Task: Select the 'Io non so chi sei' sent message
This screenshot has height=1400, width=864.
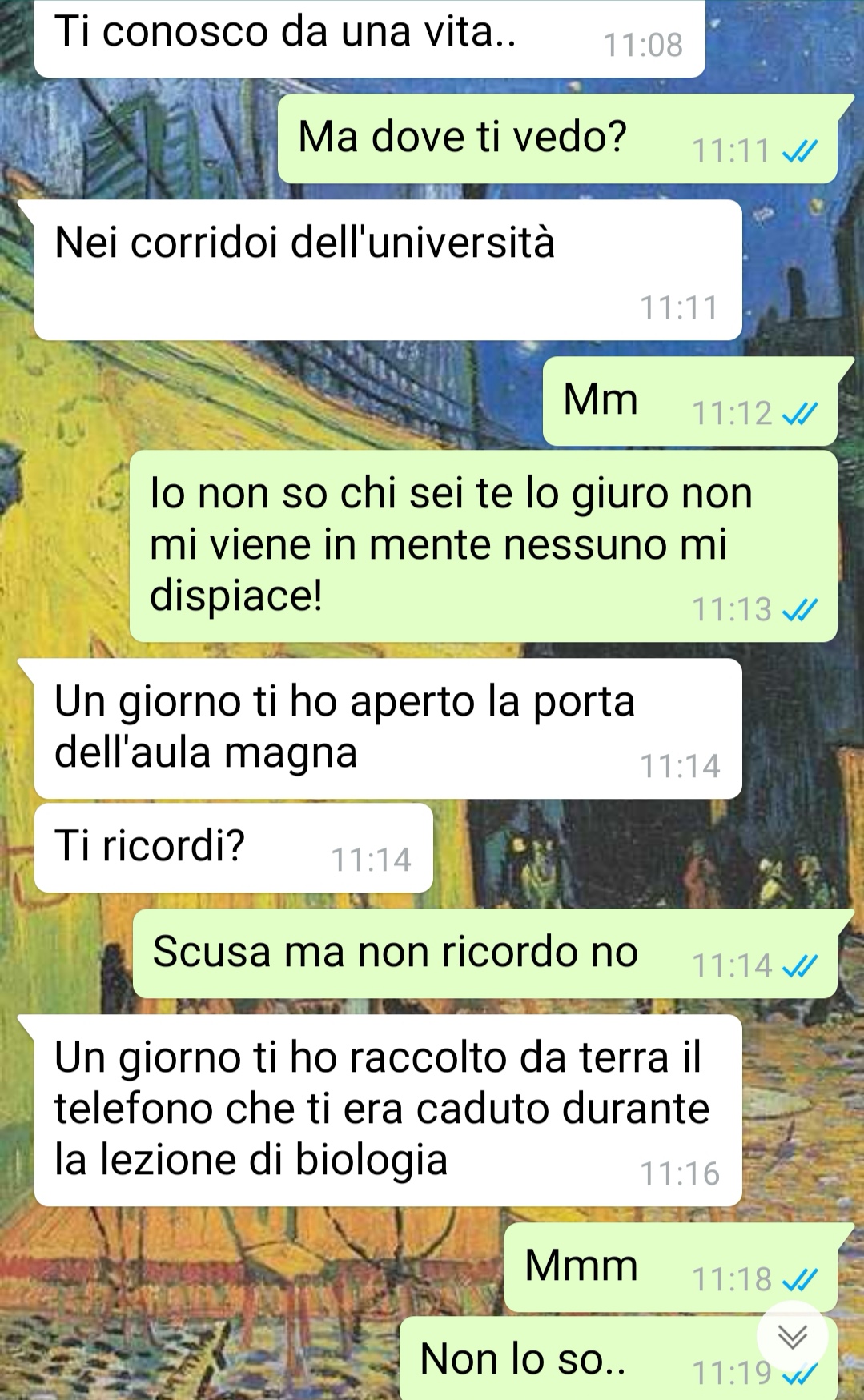Action: [484, 546]
